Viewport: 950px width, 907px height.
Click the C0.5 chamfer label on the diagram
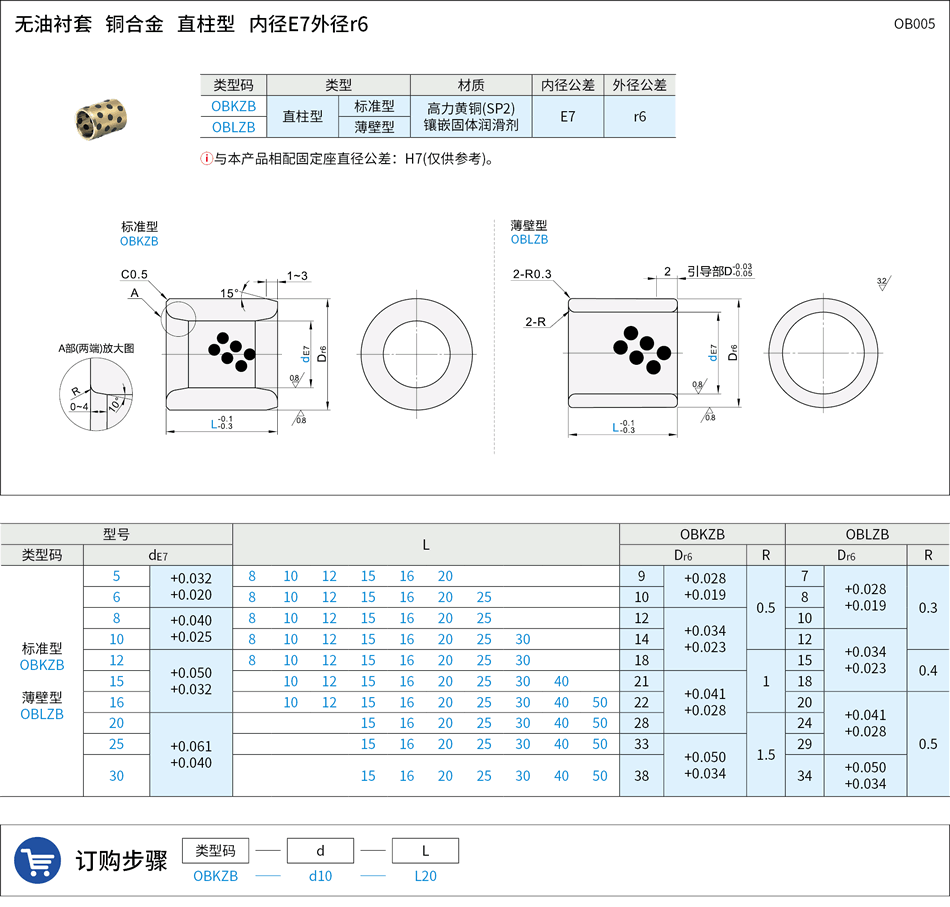[134, 274]
